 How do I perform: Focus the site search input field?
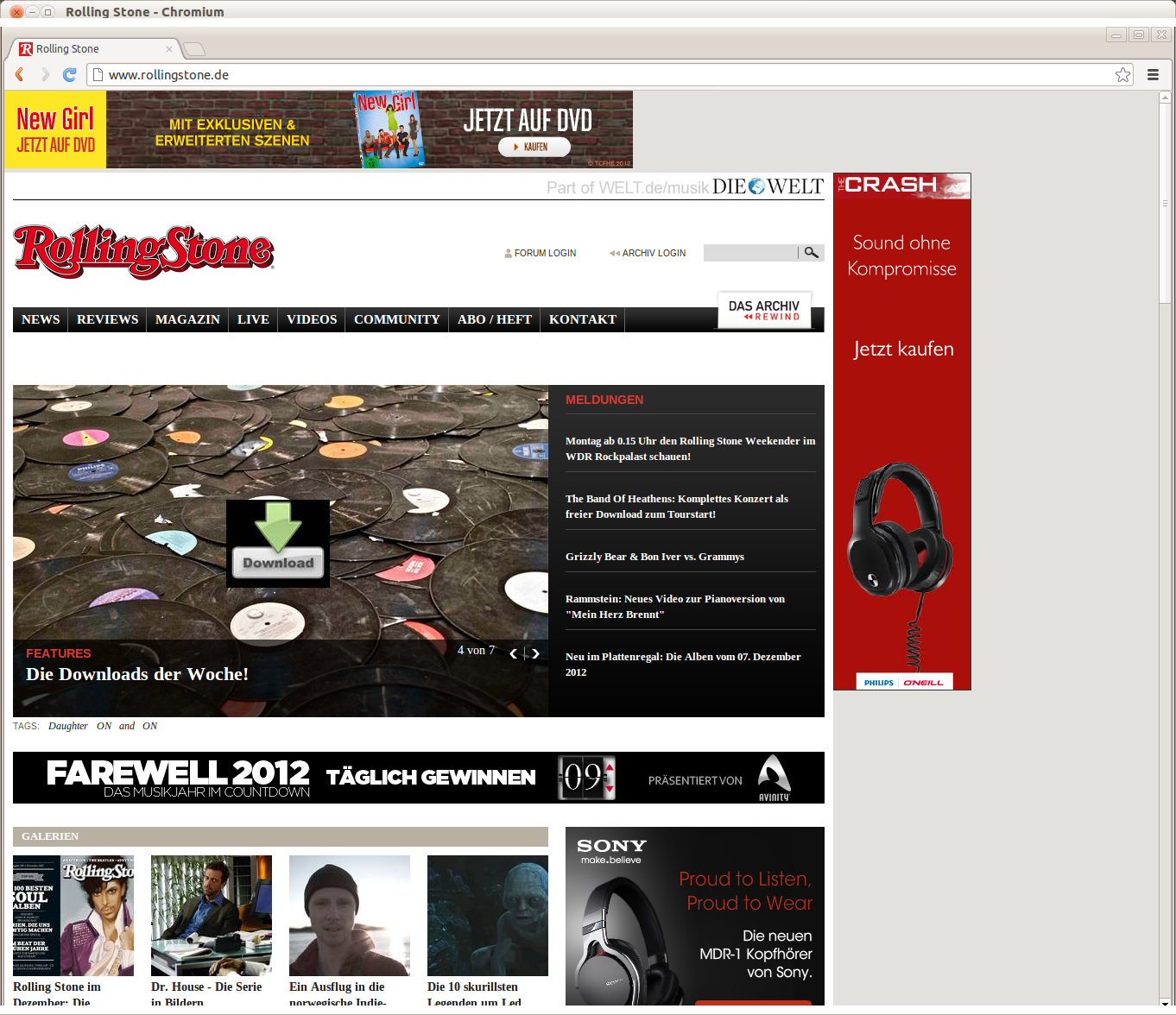point(750,253)
